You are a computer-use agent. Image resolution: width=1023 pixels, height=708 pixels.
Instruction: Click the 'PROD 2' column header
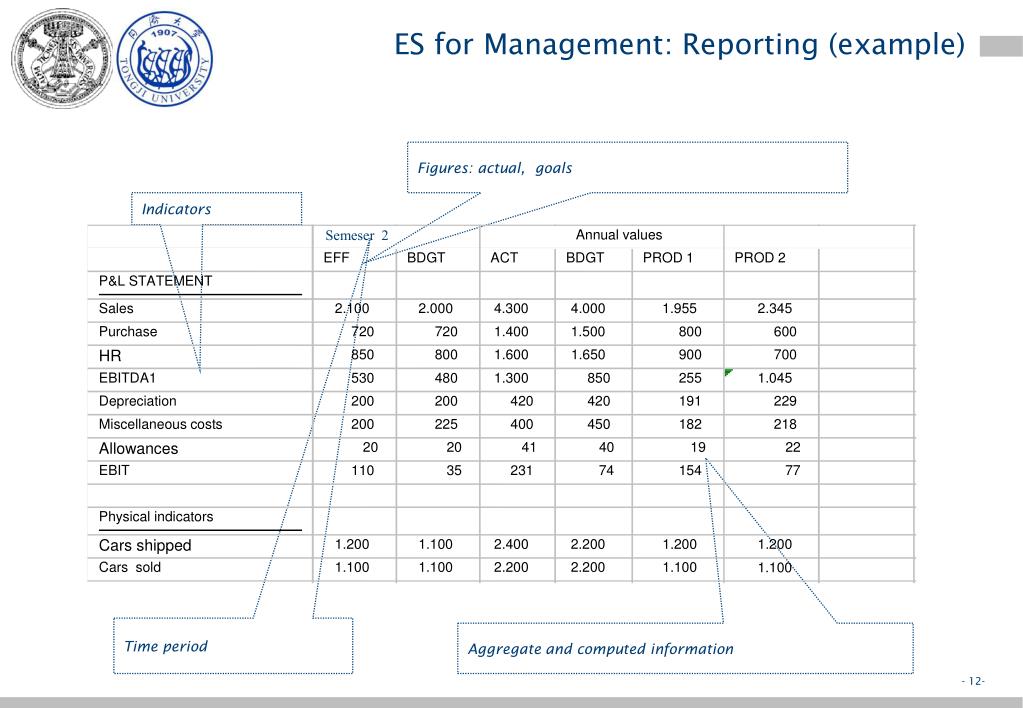(759, 258)
